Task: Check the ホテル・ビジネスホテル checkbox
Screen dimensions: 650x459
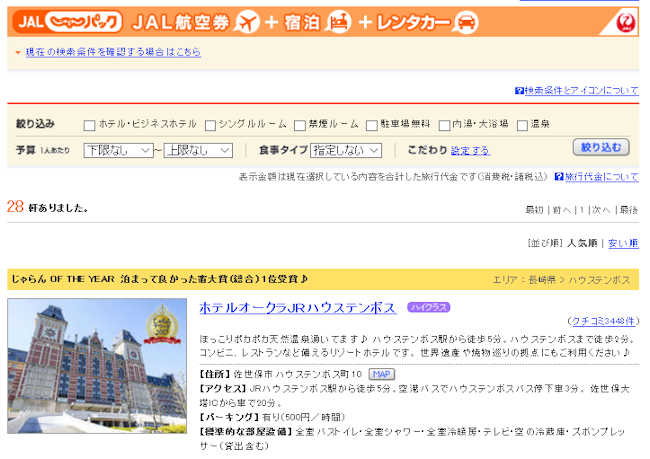Action: pyautogui.click(x=89, y=125)
